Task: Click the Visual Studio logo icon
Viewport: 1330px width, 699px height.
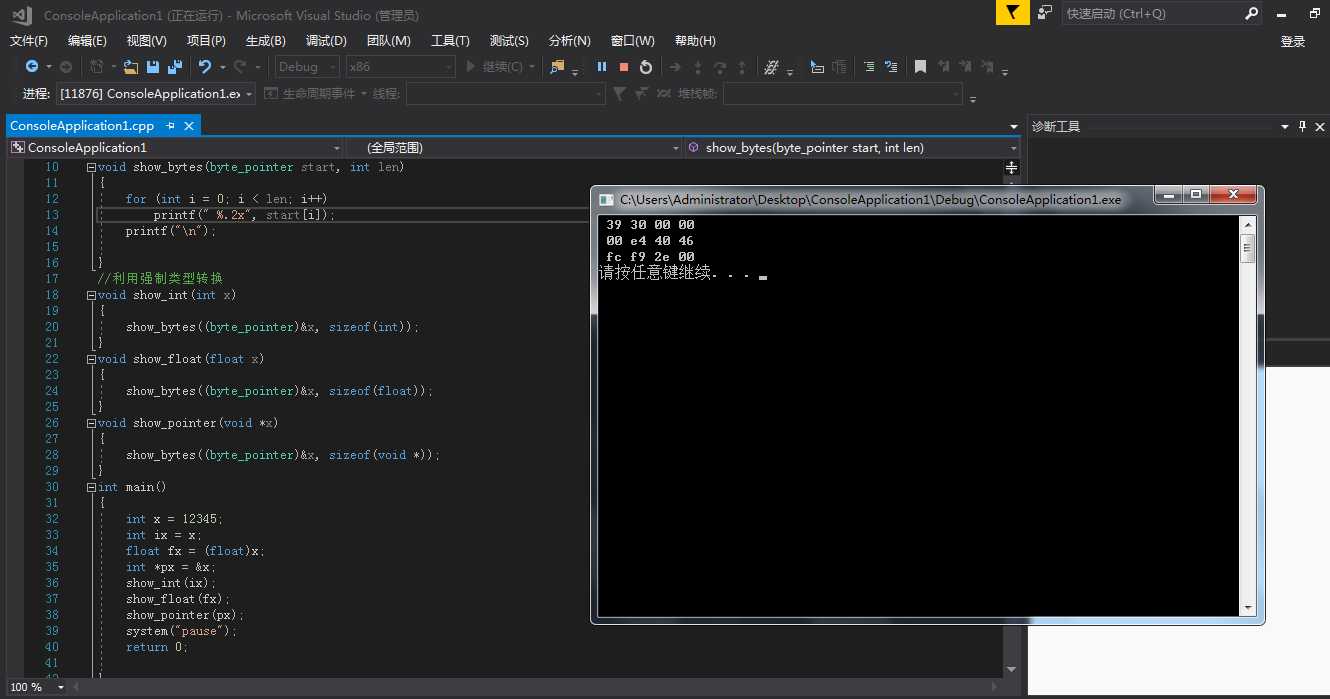Action: (x=21, y=14)
